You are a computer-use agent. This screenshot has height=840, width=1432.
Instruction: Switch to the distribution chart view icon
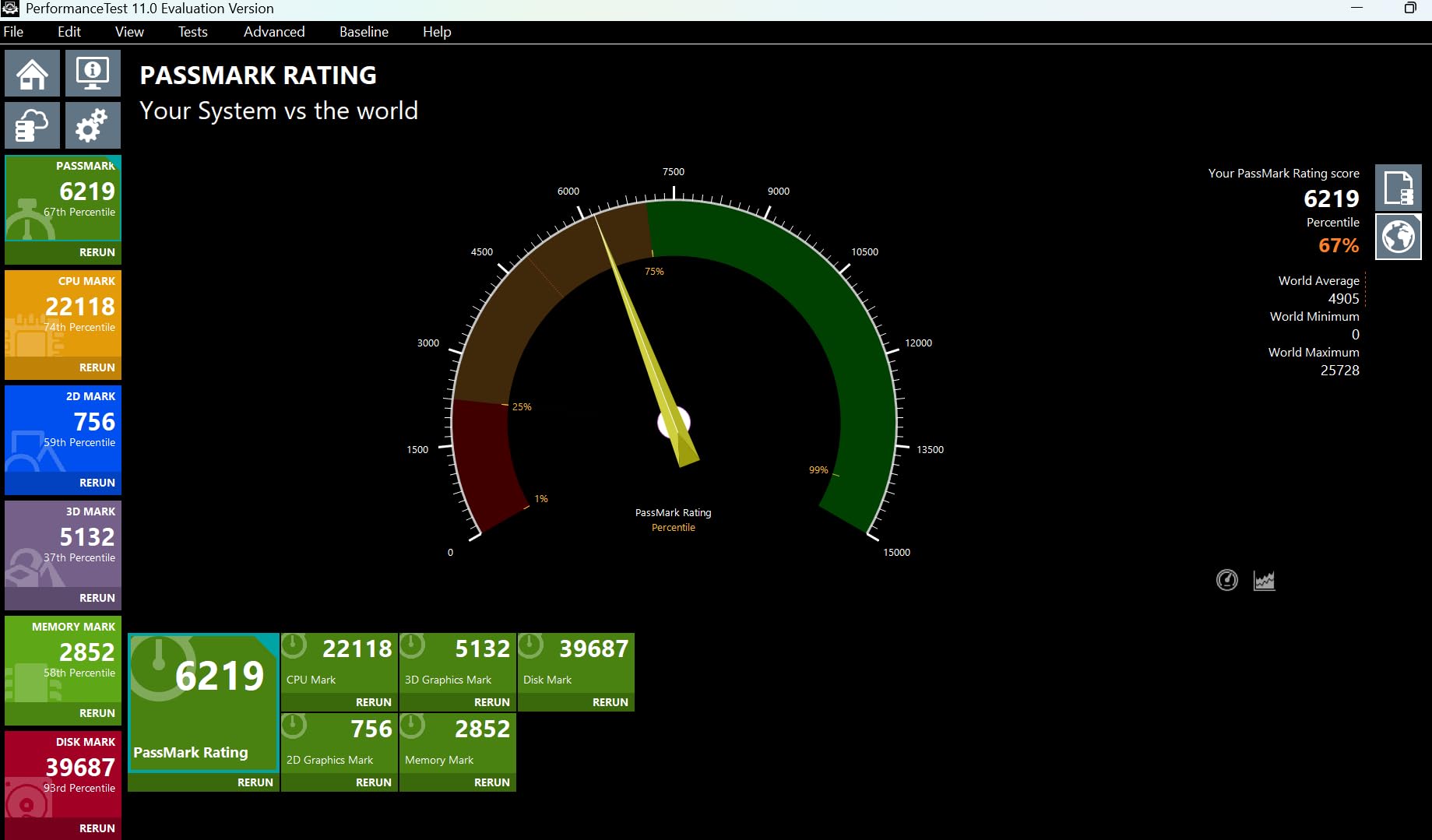[x=1264, y=580]
